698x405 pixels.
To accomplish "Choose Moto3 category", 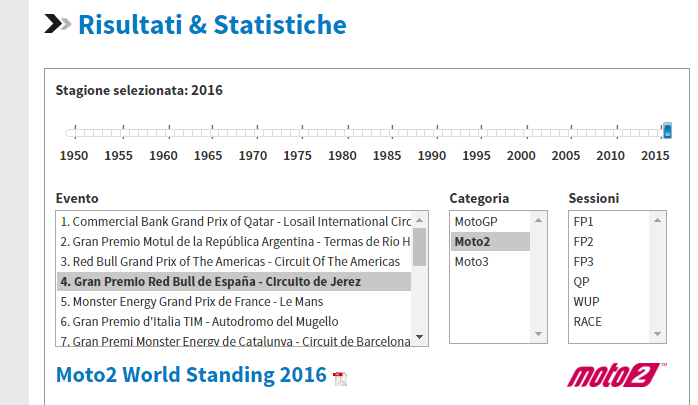I will 491,262.
